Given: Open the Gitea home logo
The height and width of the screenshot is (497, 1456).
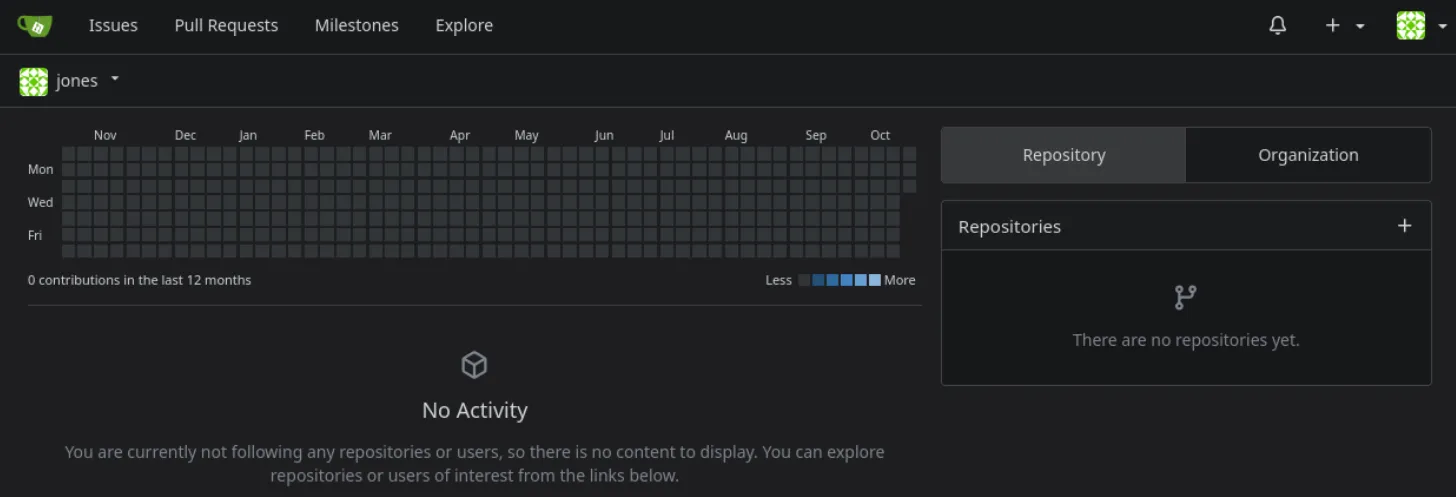Looking at the screenshot, I should click(x=35, y=26).
